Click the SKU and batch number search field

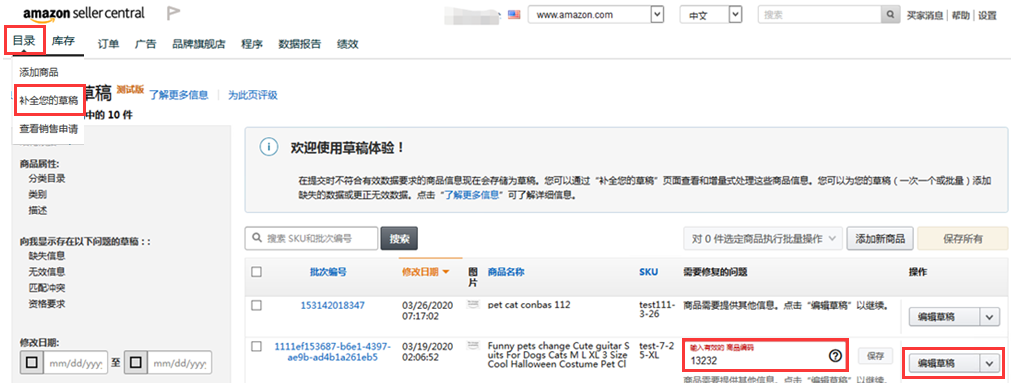[x=311, y=238]
